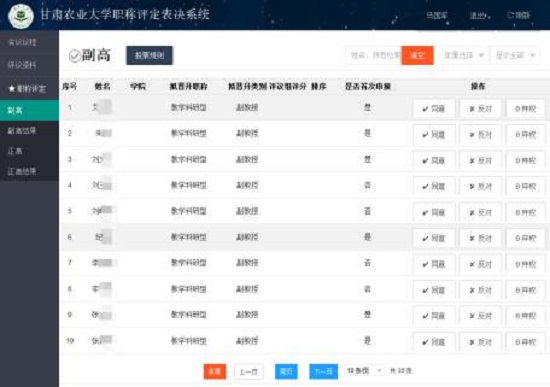550x387 pixels.
Task: Click the orange clear button beside search
Action: tap(417, 55)
